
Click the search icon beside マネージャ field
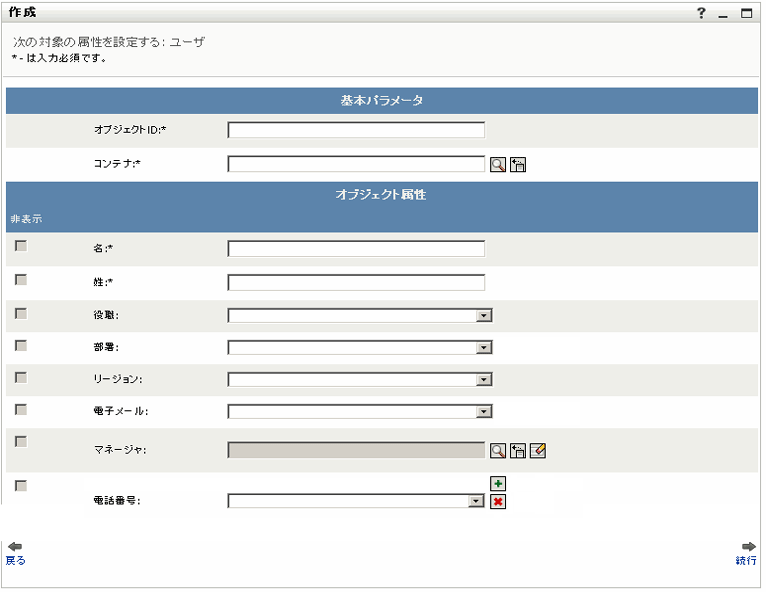click(498, 451)
